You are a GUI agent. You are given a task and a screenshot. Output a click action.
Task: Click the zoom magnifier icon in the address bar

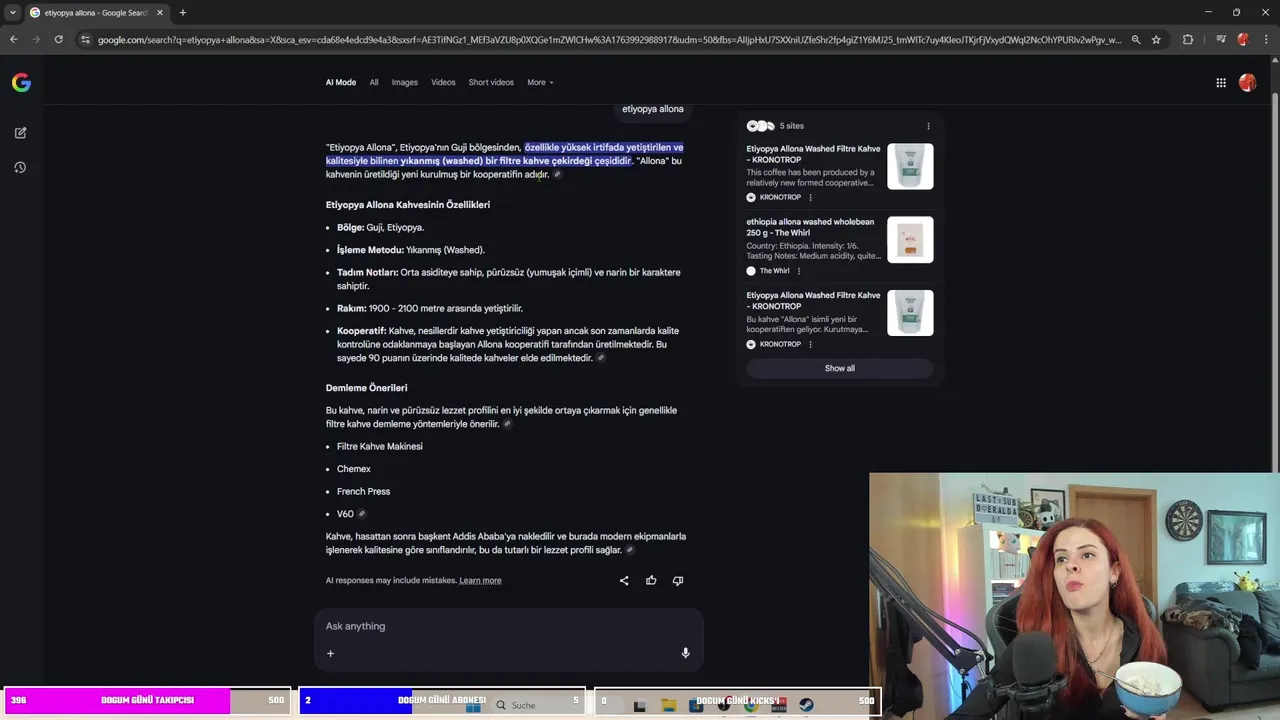(1135, 39)
